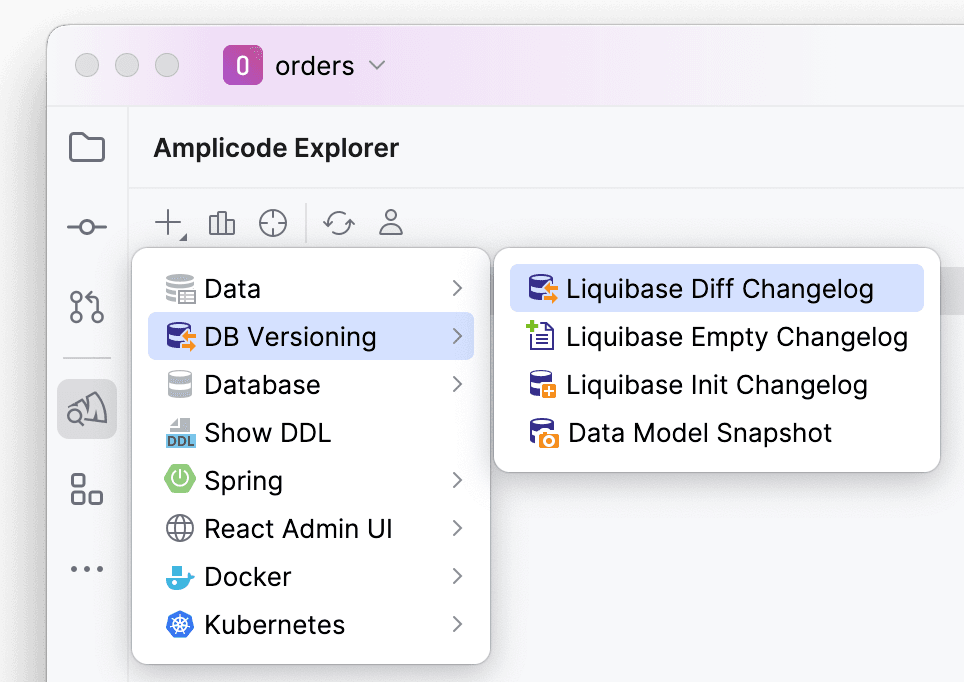
Task: Select the Amplicode Explorer sidebar icon
Action: 87,409
